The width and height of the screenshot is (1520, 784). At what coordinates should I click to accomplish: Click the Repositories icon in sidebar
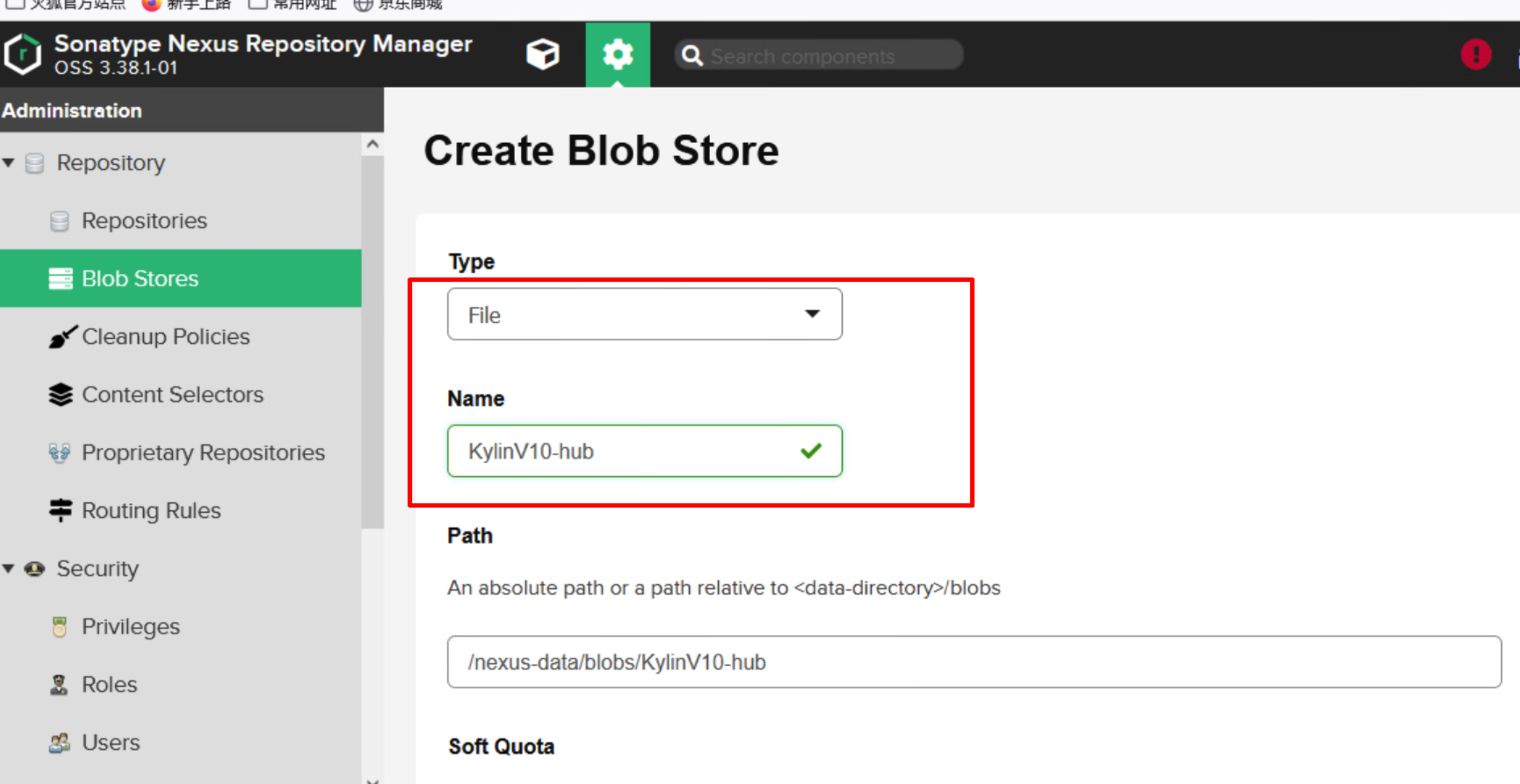(60, 221)
